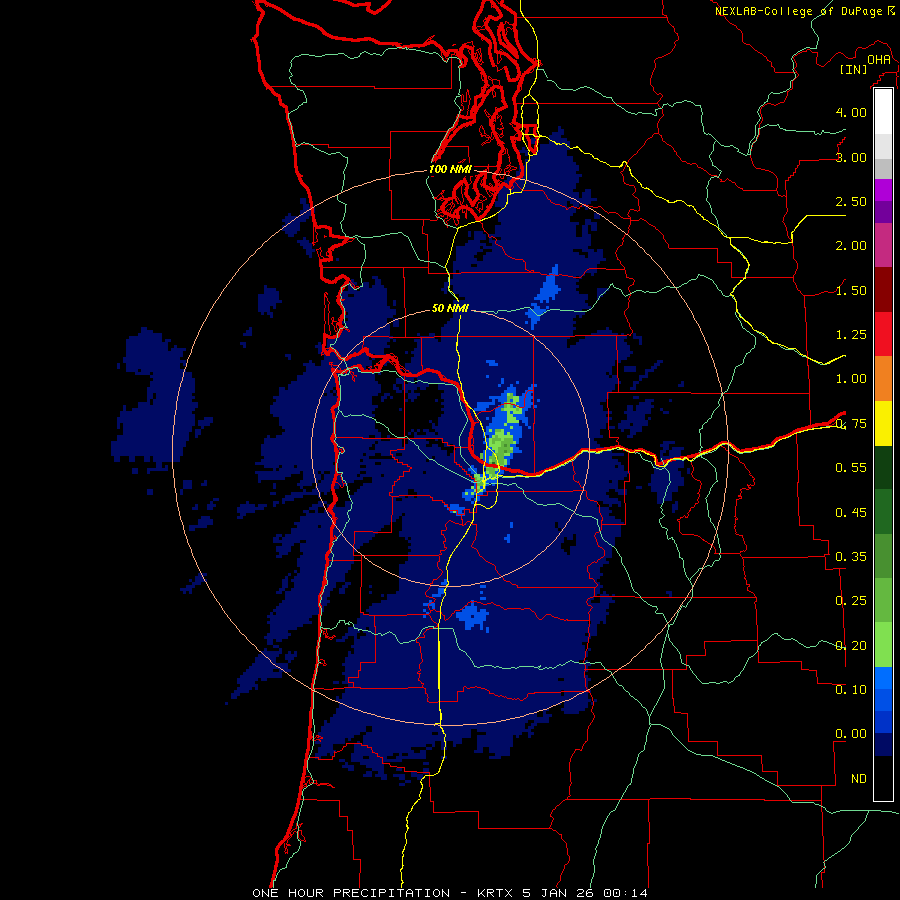Click the 0.55 legend value

tap(851, 468)
